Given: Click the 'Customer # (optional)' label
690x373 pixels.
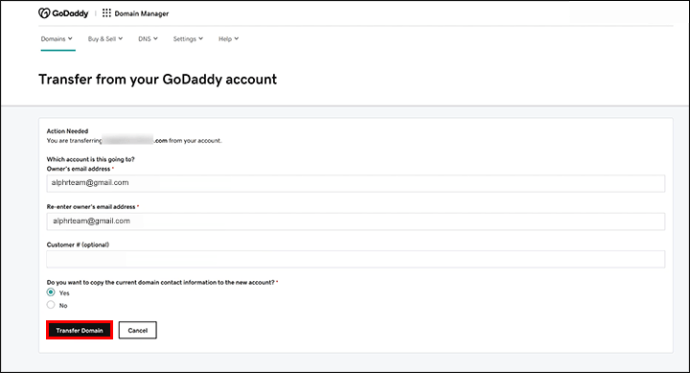Looking at the screenshot, I should 78,245.
